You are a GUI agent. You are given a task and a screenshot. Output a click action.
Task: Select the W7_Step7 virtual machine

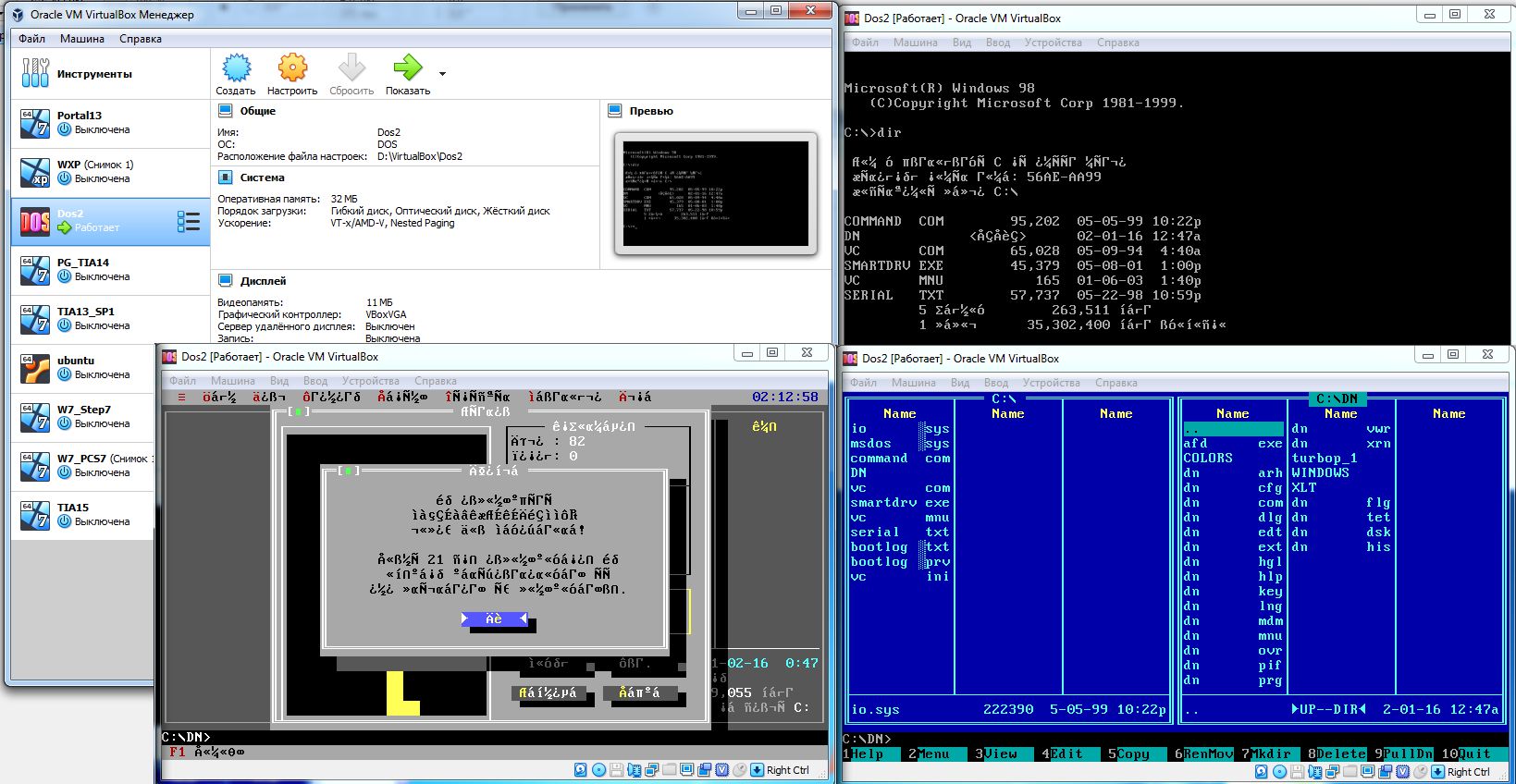click(83, 417)
